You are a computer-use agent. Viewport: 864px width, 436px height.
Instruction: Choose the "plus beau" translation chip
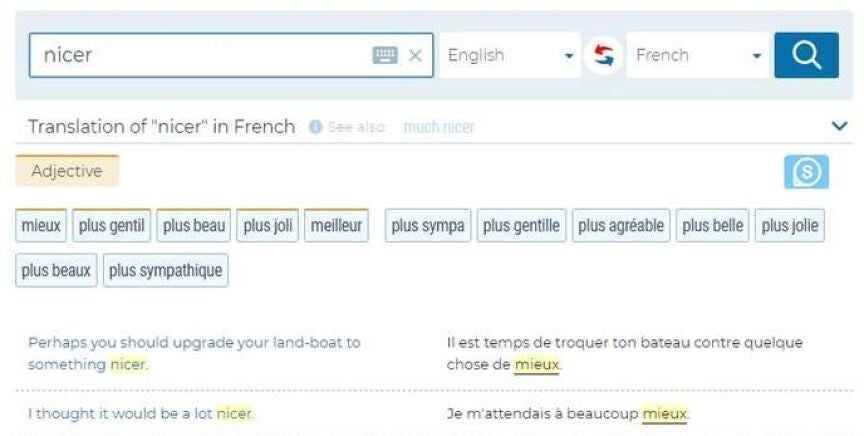pos(194,225)
